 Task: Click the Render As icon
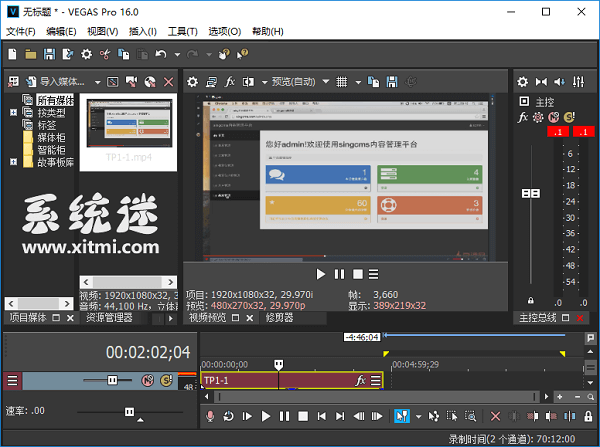click(68, 54)
